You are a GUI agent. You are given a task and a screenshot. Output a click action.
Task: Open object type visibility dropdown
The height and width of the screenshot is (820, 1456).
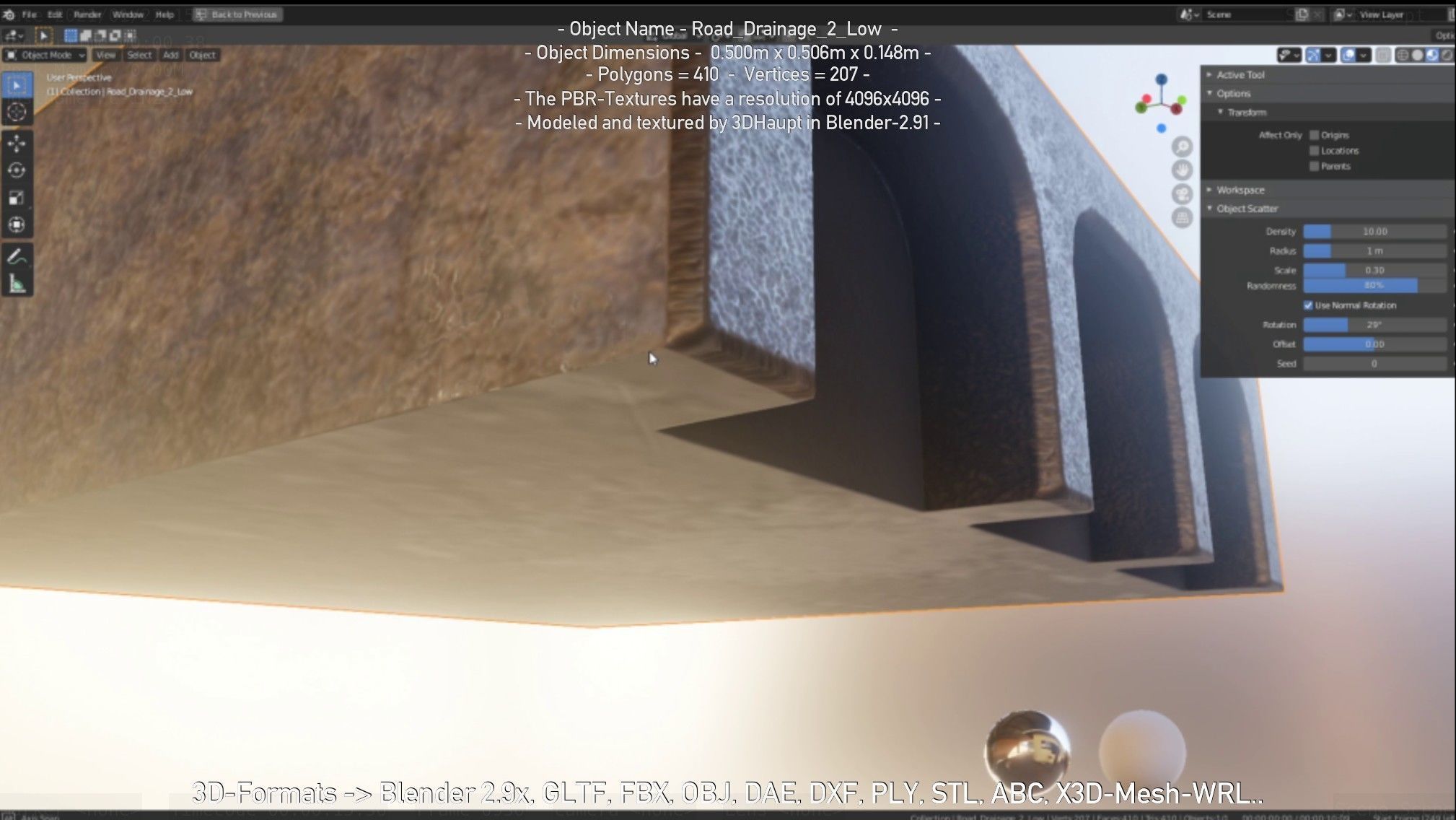click(x=1289, y=55)
